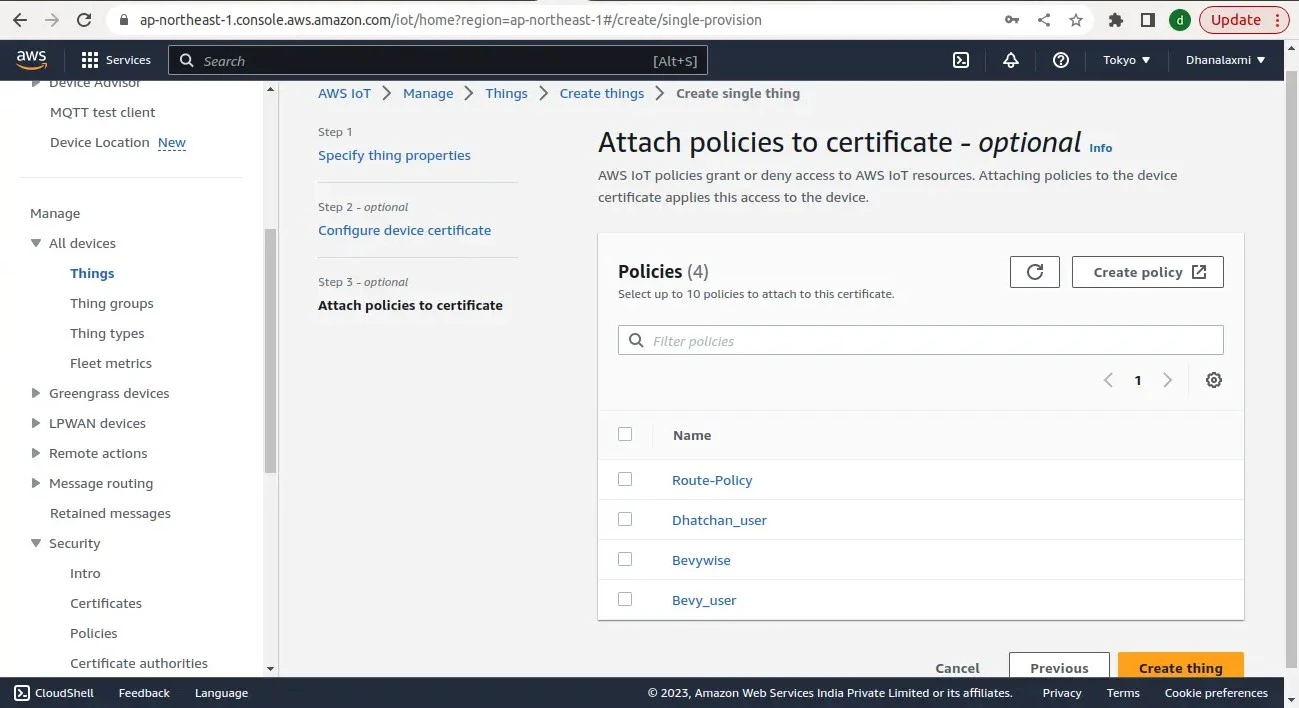Go to Configure device certificate step
1299x708 pixels.
[404, 230]
